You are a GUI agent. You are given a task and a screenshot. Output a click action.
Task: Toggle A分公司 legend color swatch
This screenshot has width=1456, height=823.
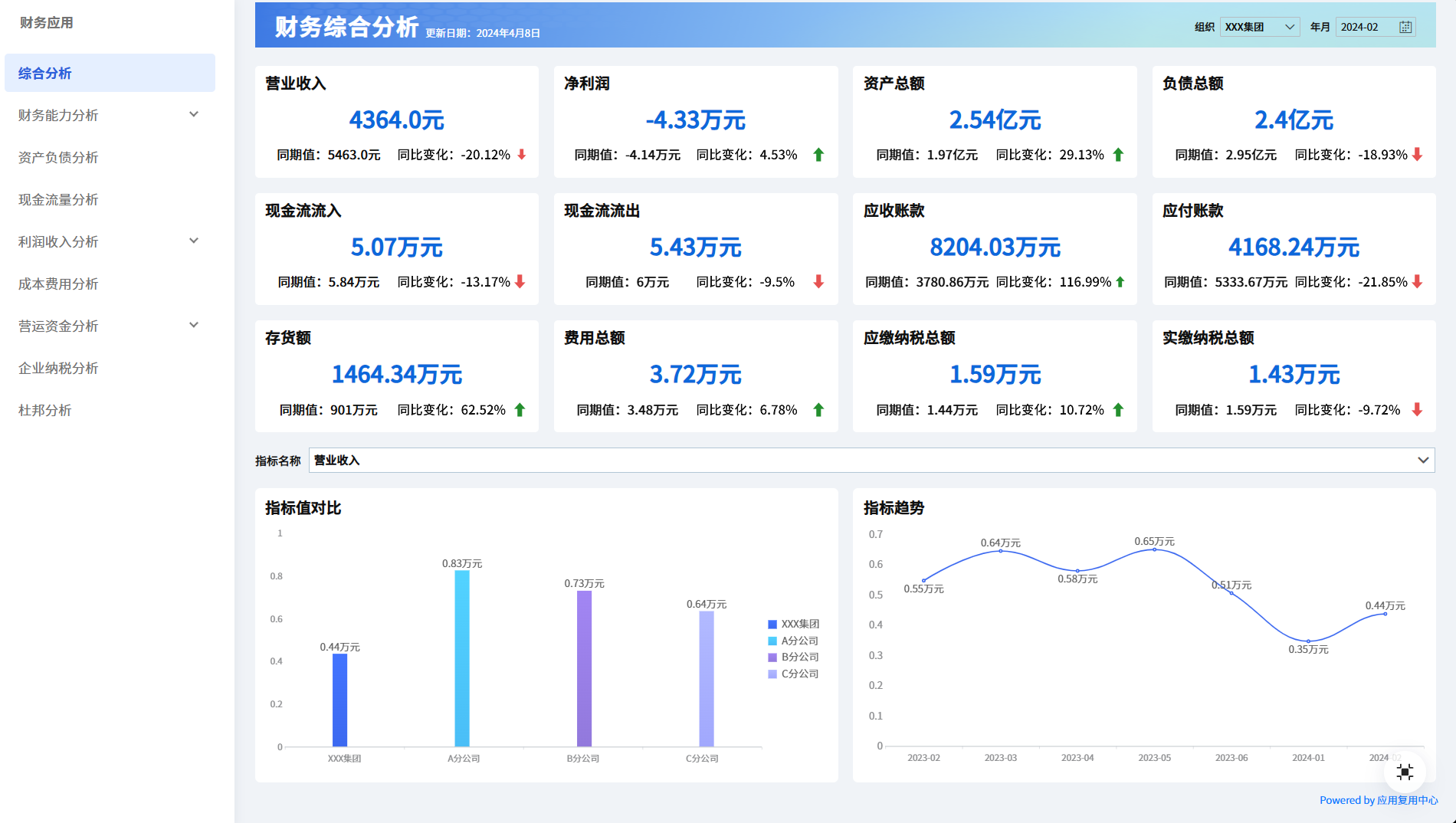click(772, 641)
